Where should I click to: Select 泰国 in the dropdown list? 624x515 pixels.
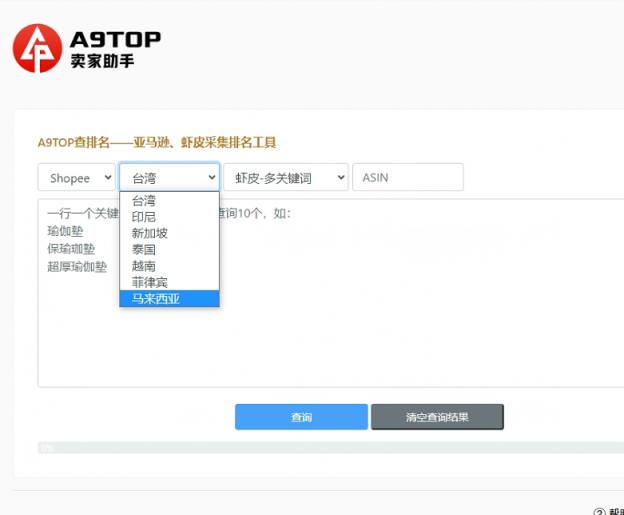point(170,250)
